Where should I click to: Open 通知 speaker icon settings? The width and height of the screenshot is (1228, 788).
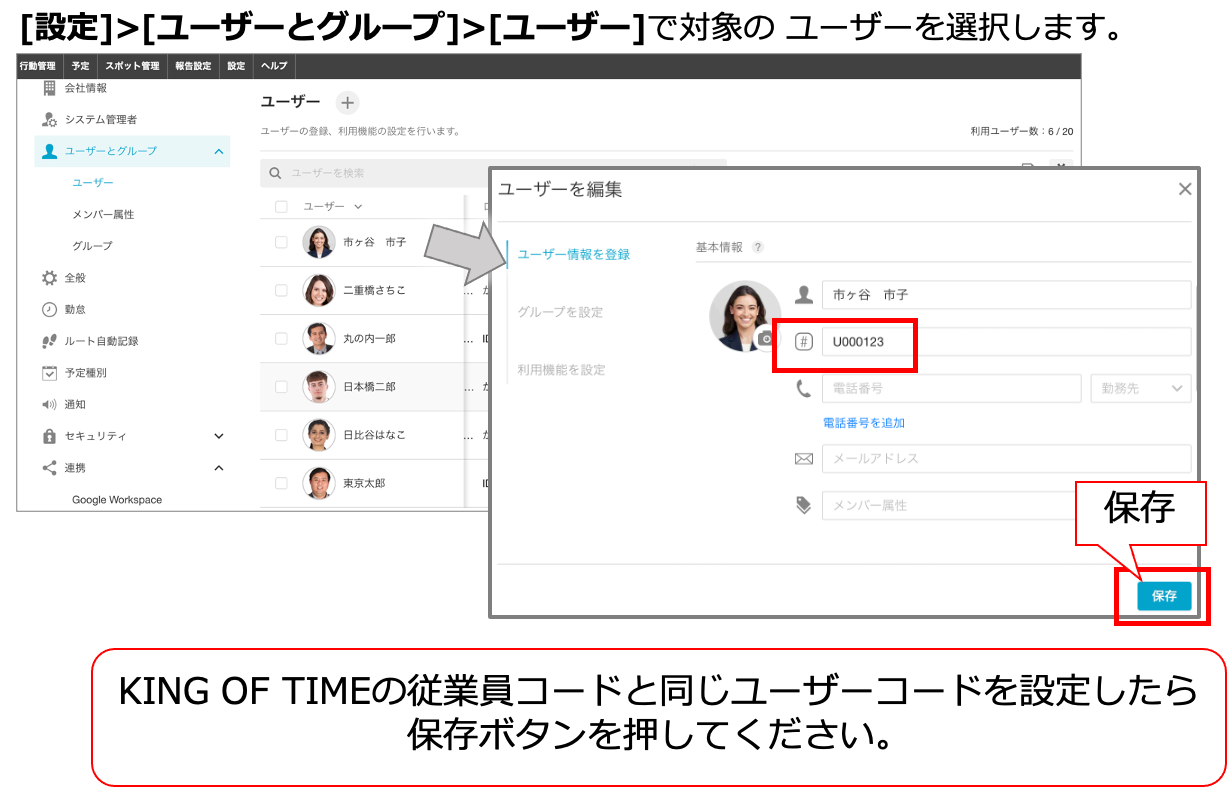[49, 404]
